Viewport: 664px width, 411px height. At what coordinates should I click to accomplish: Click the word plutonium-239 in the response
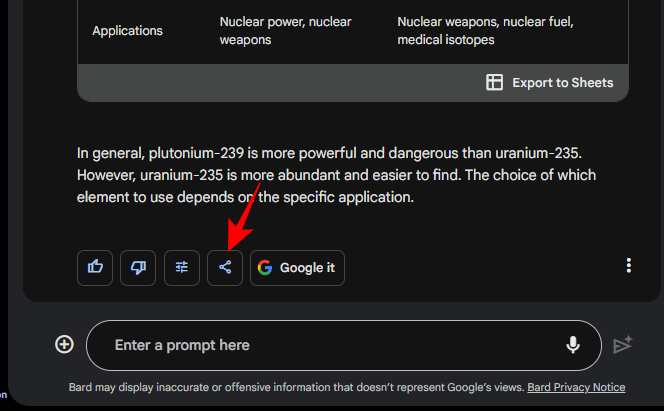pyautogui.click(x=196, y=153)
